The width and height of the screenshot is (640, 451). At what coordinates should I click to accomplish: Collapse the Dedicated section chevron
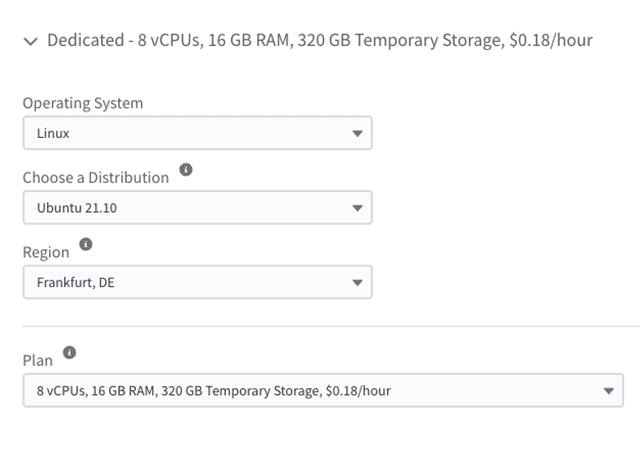tap(30, 41)
